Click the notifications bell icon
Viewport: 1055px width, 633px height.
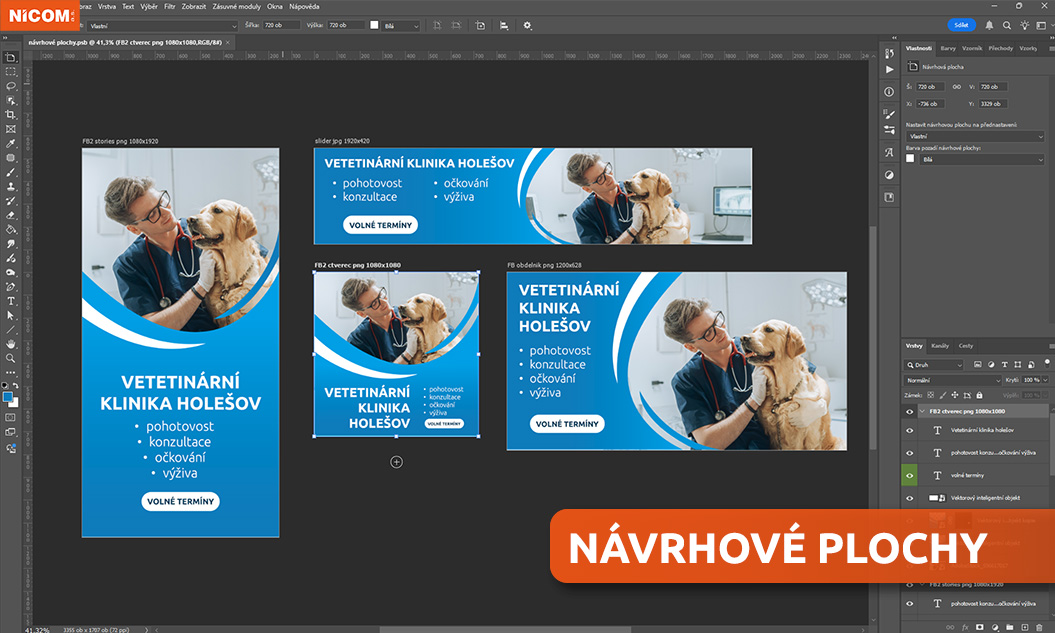click(x=989, y=25)
